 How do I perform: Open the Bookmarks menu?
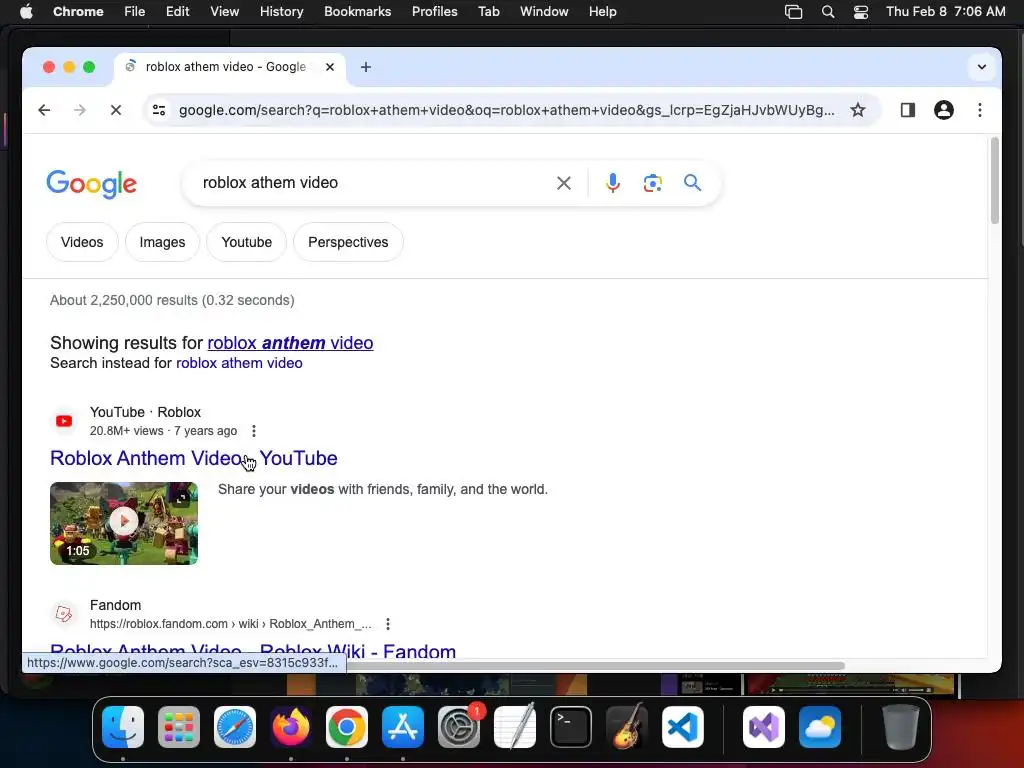pos(357,12)
